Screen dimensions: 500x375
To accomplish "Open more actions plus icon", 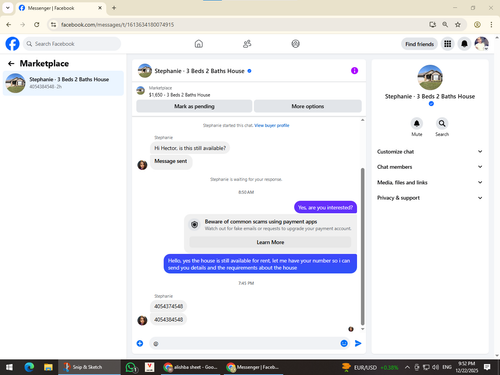I will coord(140,343).
